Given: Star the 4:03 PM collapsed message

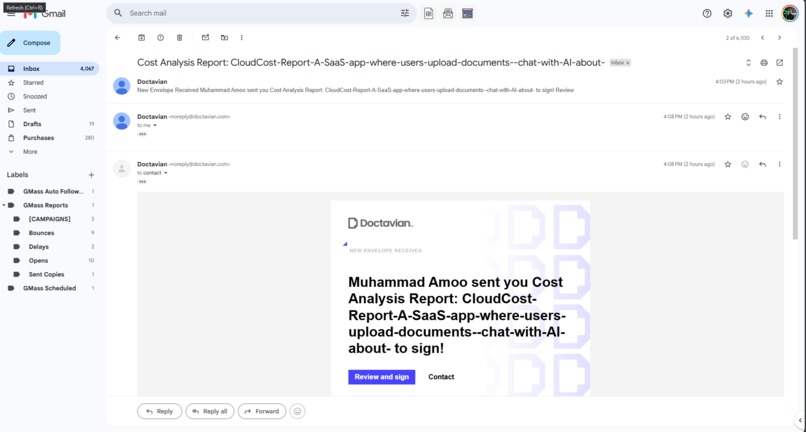Looking at the screenshot, I should 780,82.
